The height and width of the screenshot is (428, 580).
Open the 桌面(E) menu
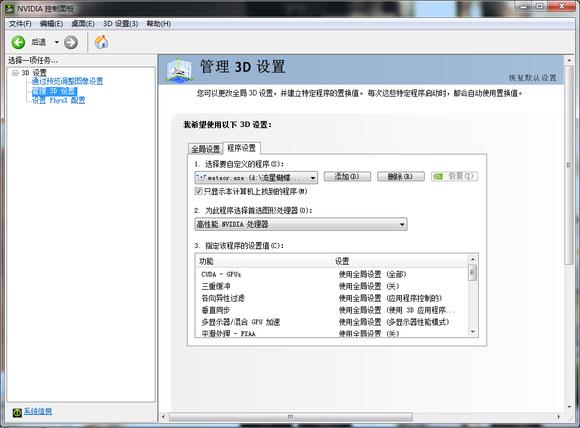tap(83, 24)
